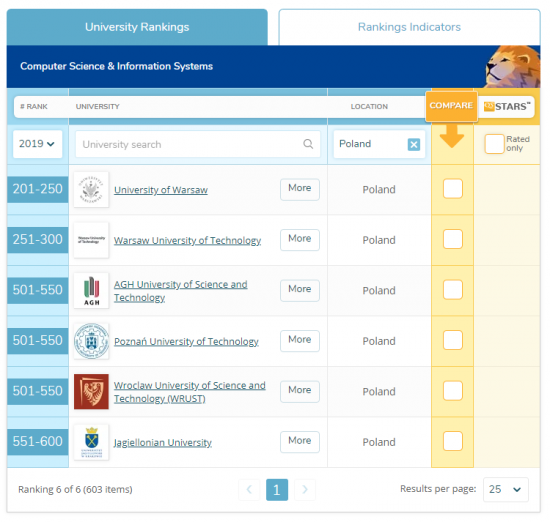
Task: Open the 2019 year dropdown
Action: click(38, 144)
